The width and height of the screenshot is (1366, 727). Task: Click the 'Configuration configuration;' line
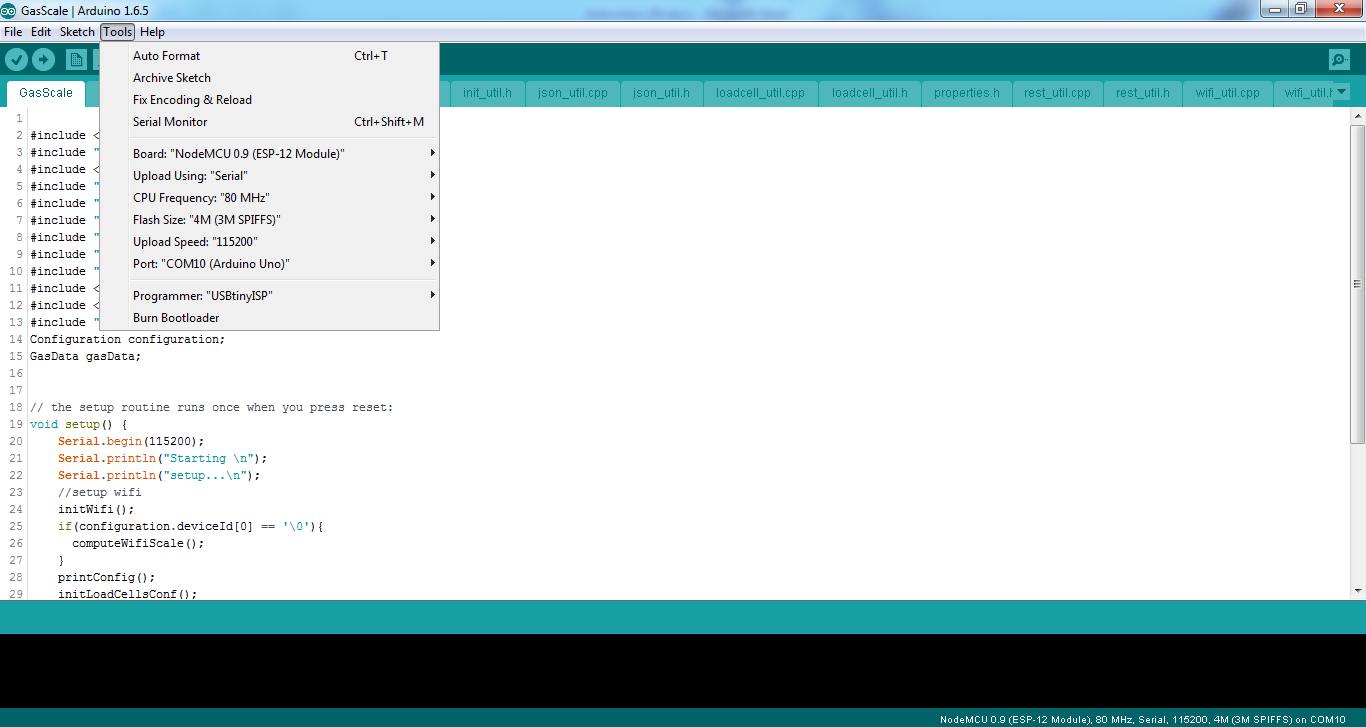(128, 339)
